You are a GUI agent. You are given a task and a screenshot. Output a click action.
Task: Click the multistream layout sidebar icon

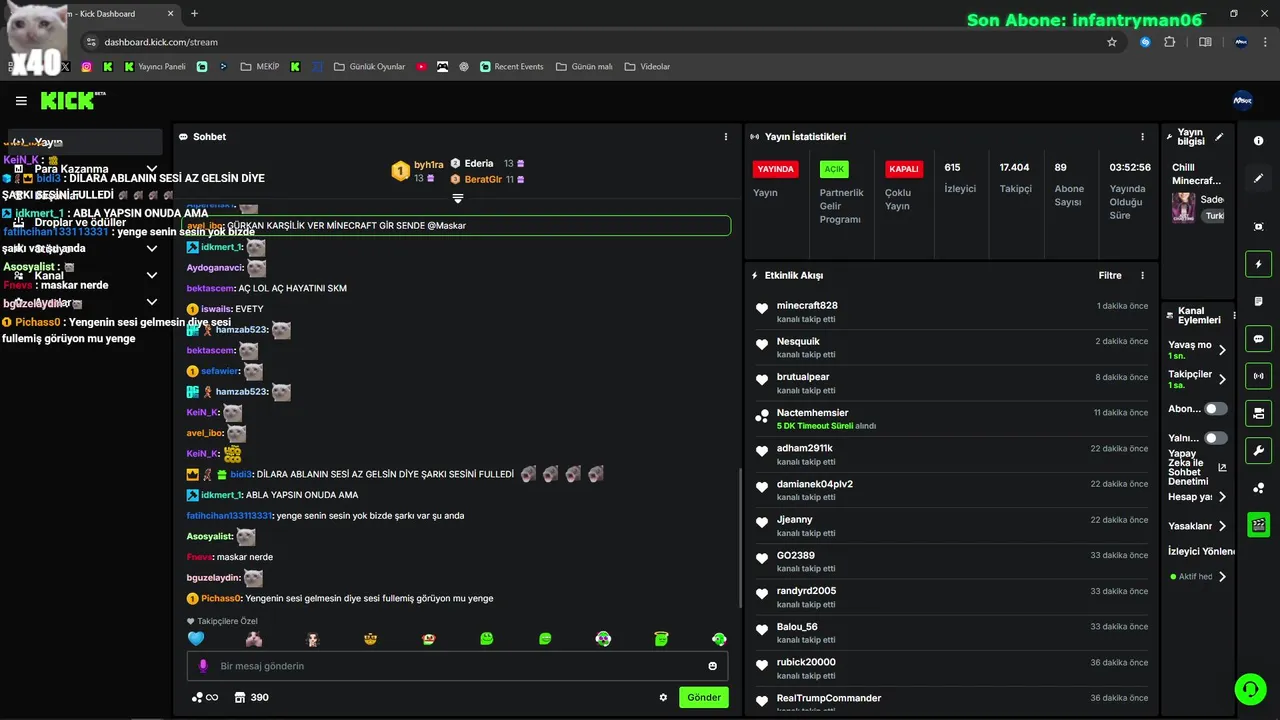(1259, 413)
